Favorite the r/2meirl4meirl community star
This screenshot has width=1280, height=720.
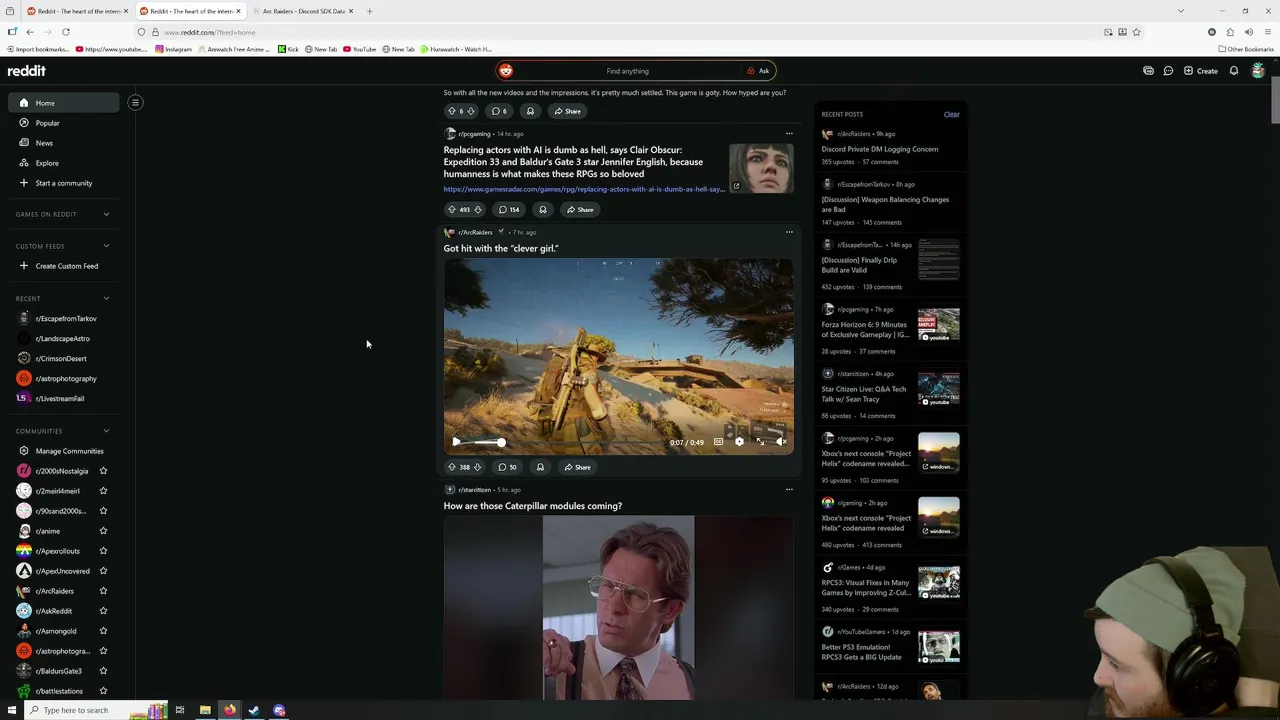[x=103, y=491]
